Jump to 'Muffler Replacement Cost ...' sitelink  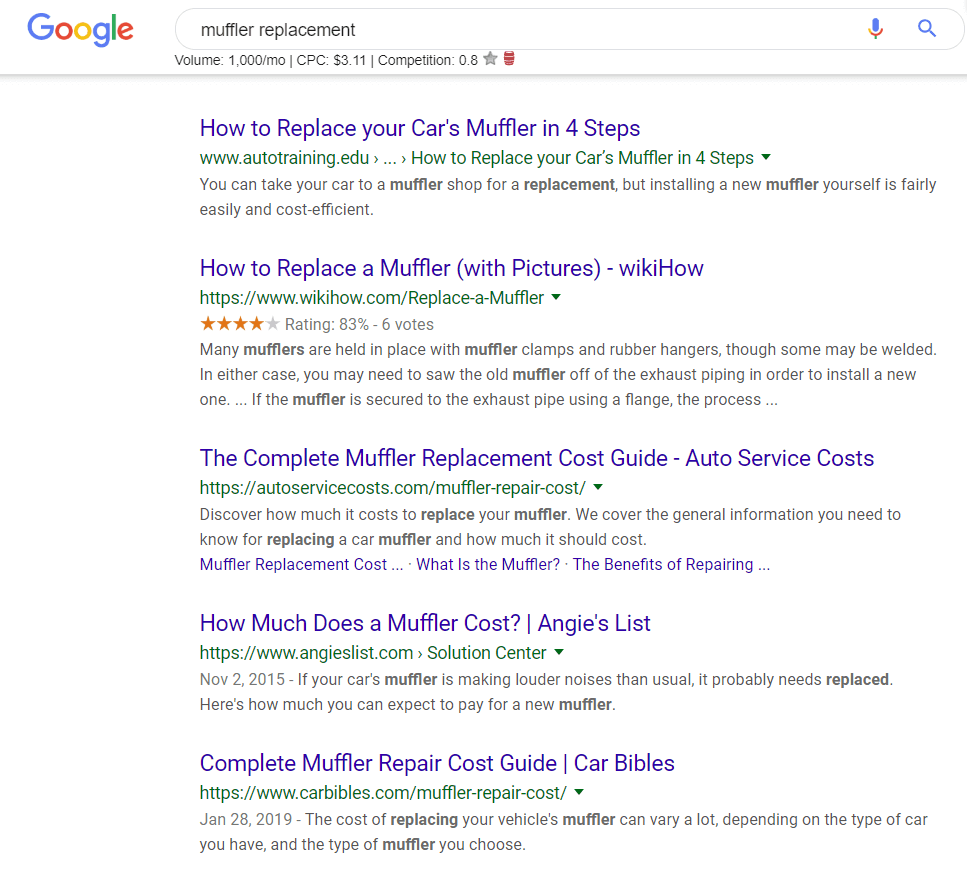coord(301,564)
